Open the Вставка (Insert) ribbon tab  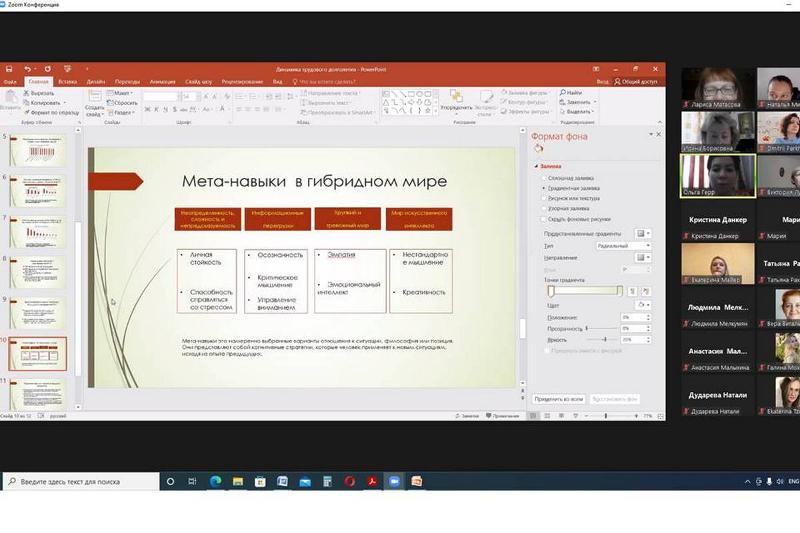(x=67, y=81)
